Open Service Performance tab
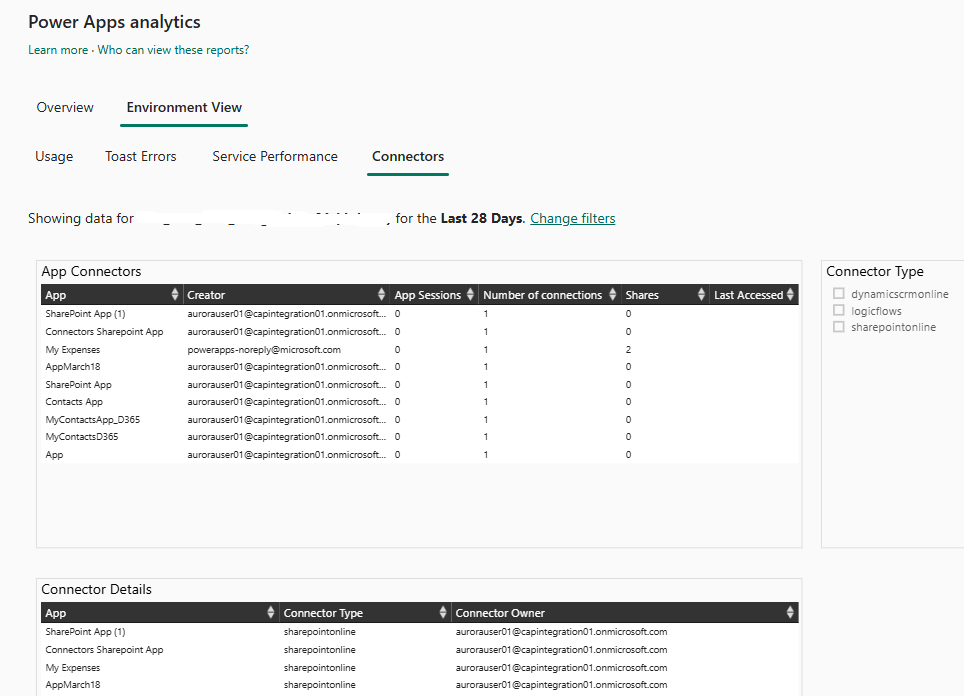The image size is (964, 696). pos(275,157)
